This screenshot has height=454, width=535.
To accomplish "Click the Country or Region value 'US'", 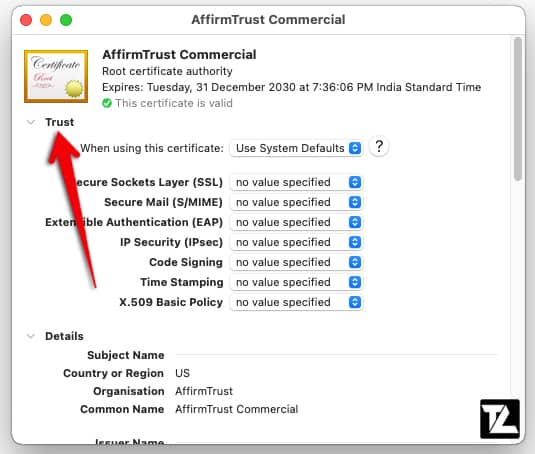I will [x=183, y=373].
